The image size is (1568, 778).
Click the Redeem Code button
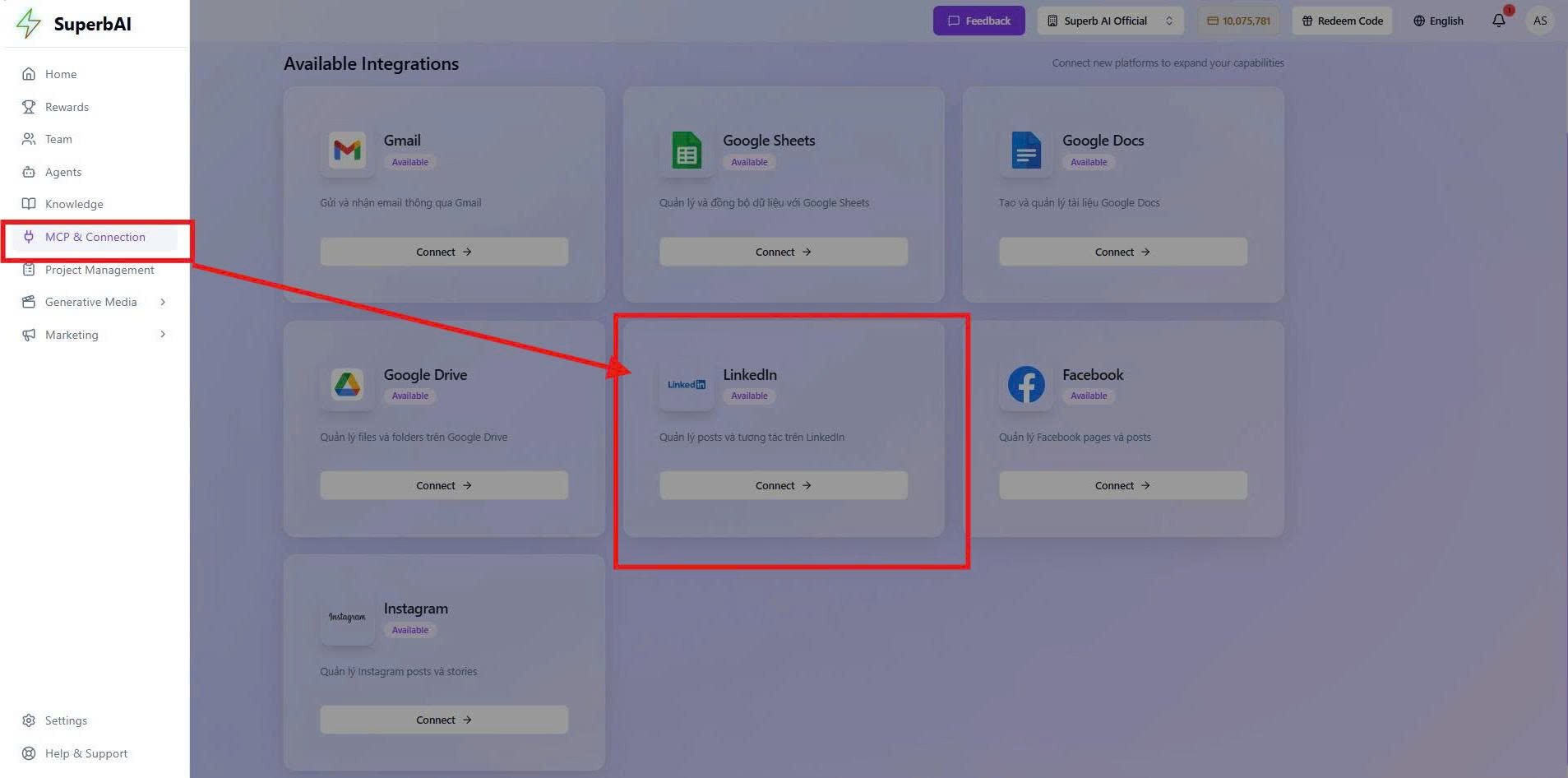point(1342,21)
